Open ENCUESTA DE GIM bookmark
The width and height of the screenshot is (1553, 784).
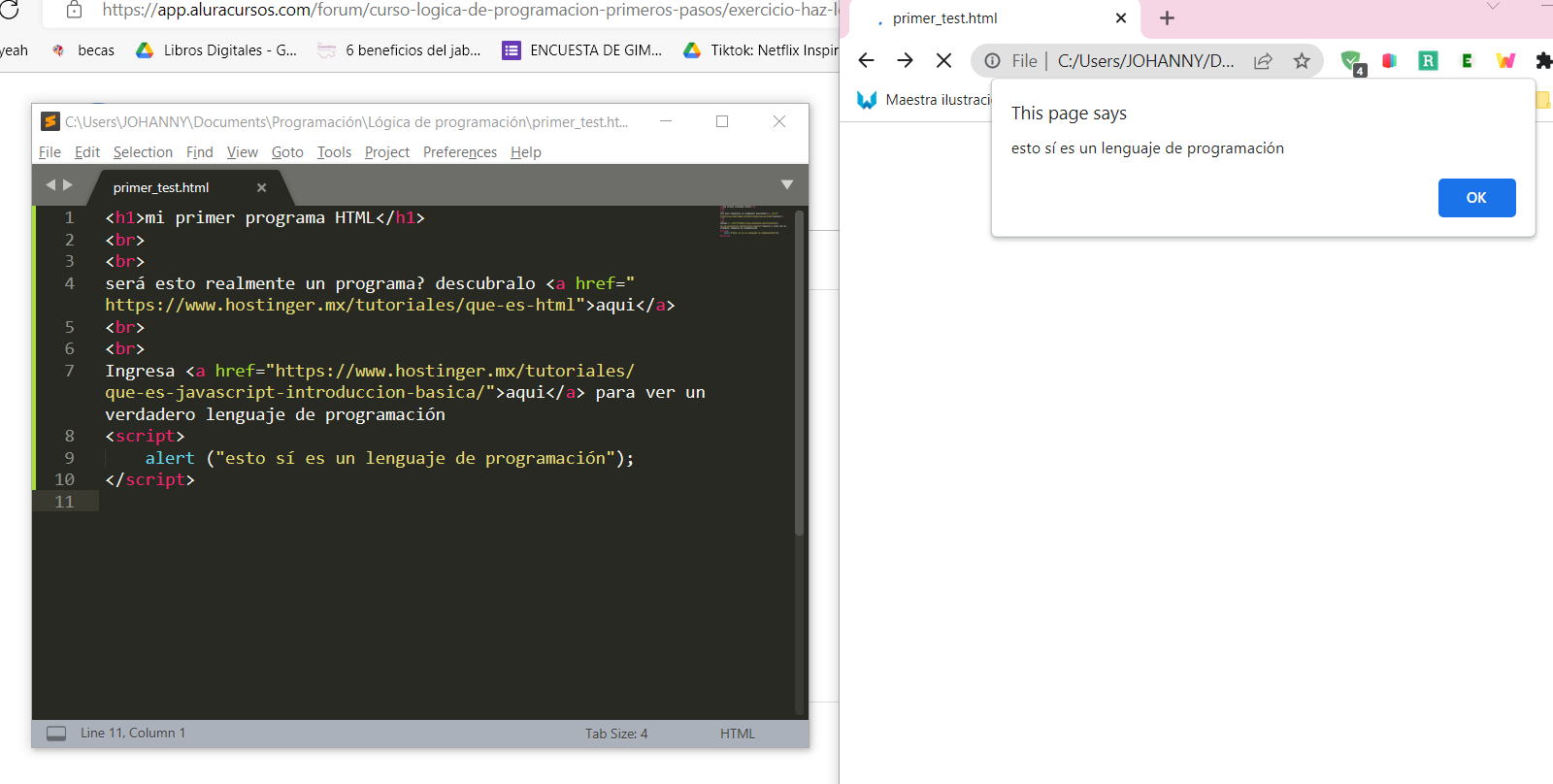click(x=582, y=50)
